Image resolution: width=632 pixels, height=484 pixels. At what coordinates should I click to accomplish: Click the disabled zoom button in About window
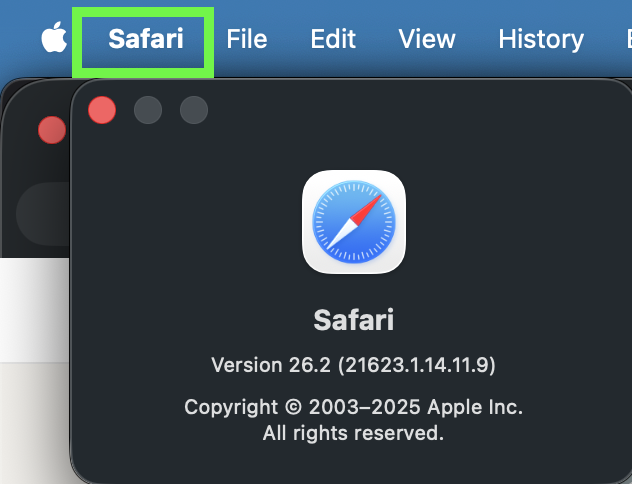tap(194, 110)
